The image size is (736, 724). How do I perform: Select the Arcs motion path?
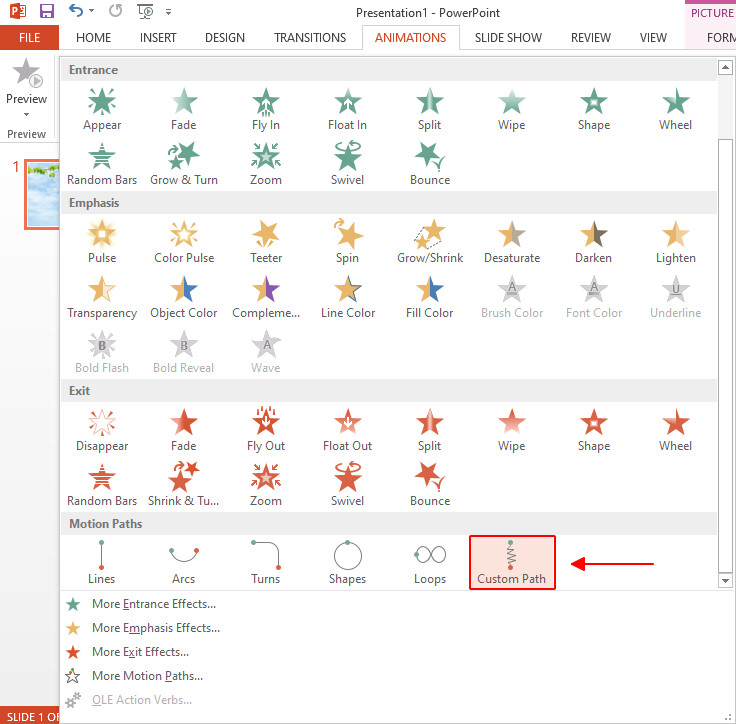pos(184,562)
